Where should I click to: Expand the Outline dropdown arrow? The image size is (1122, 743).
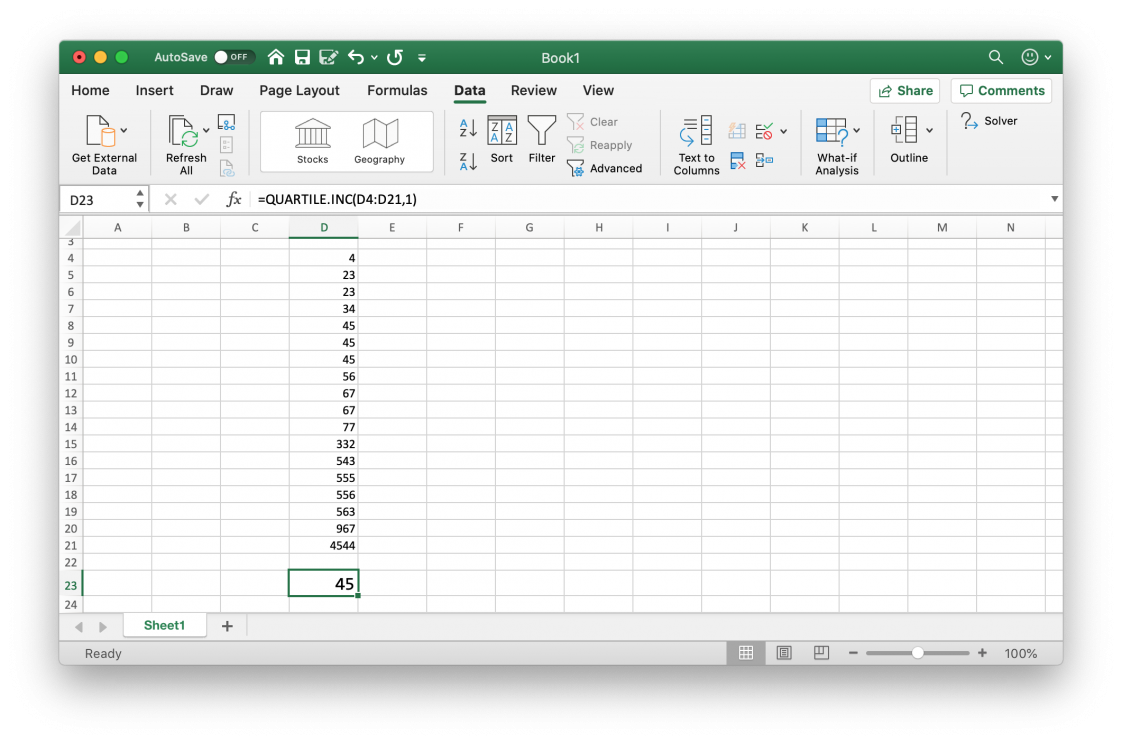[x=929, y=130]
